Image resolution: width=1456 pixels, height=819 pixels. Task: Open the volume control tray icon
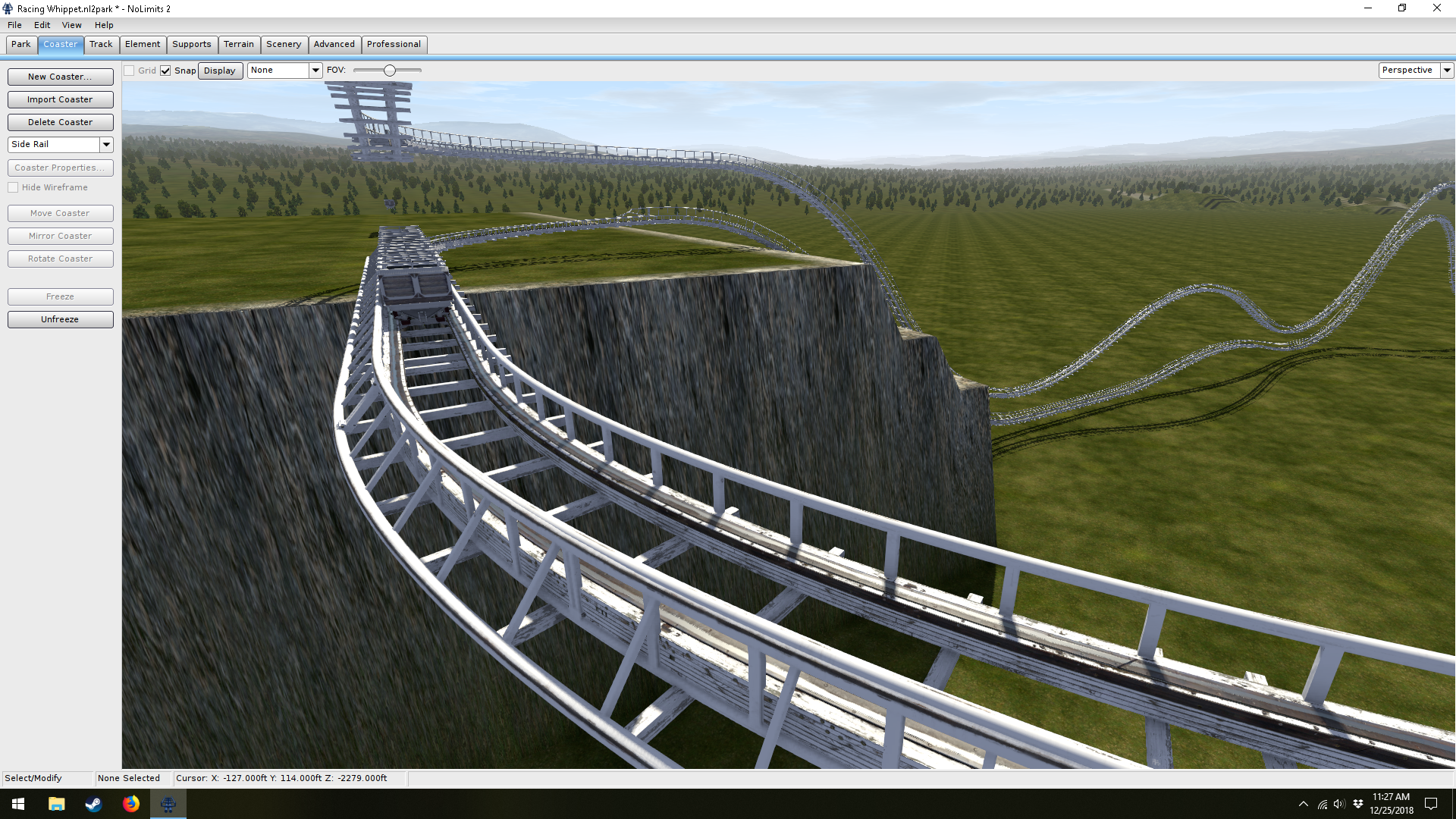(x=1339, y=804)
